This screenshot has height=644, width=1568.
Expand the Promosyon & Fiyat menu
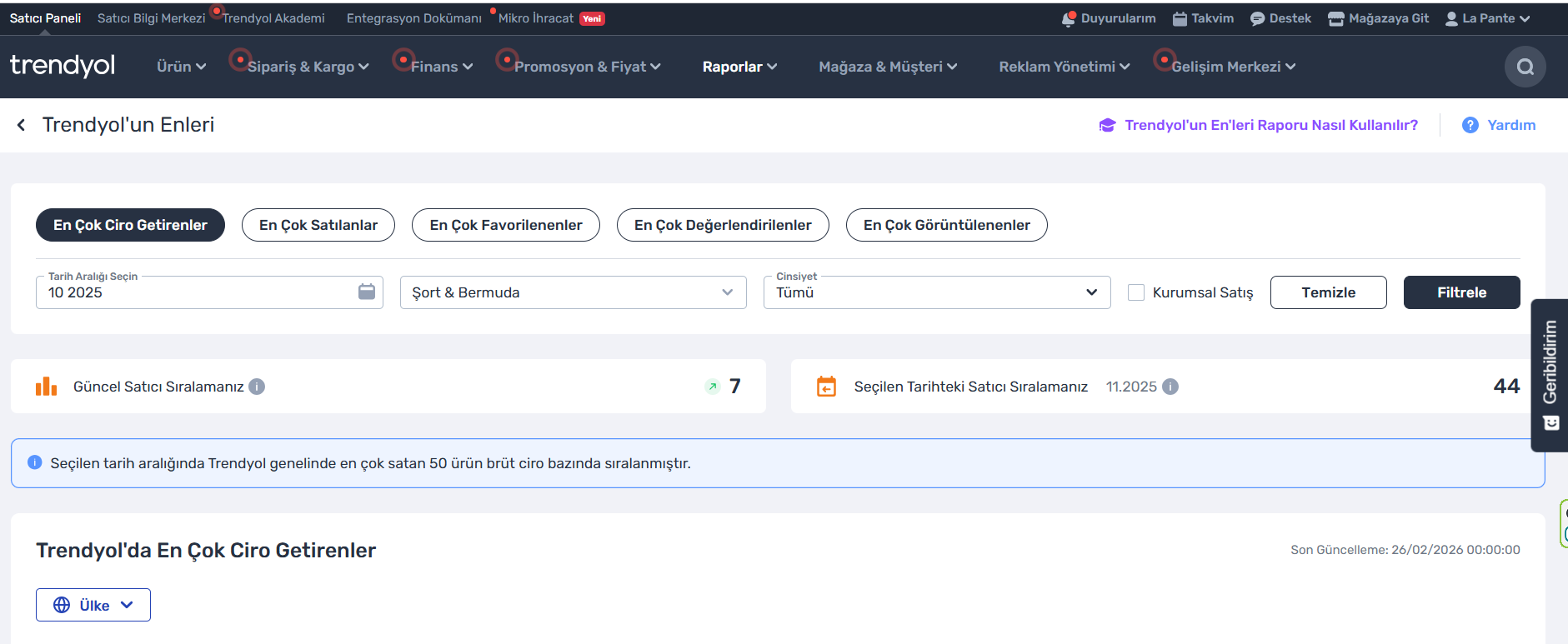587,67
